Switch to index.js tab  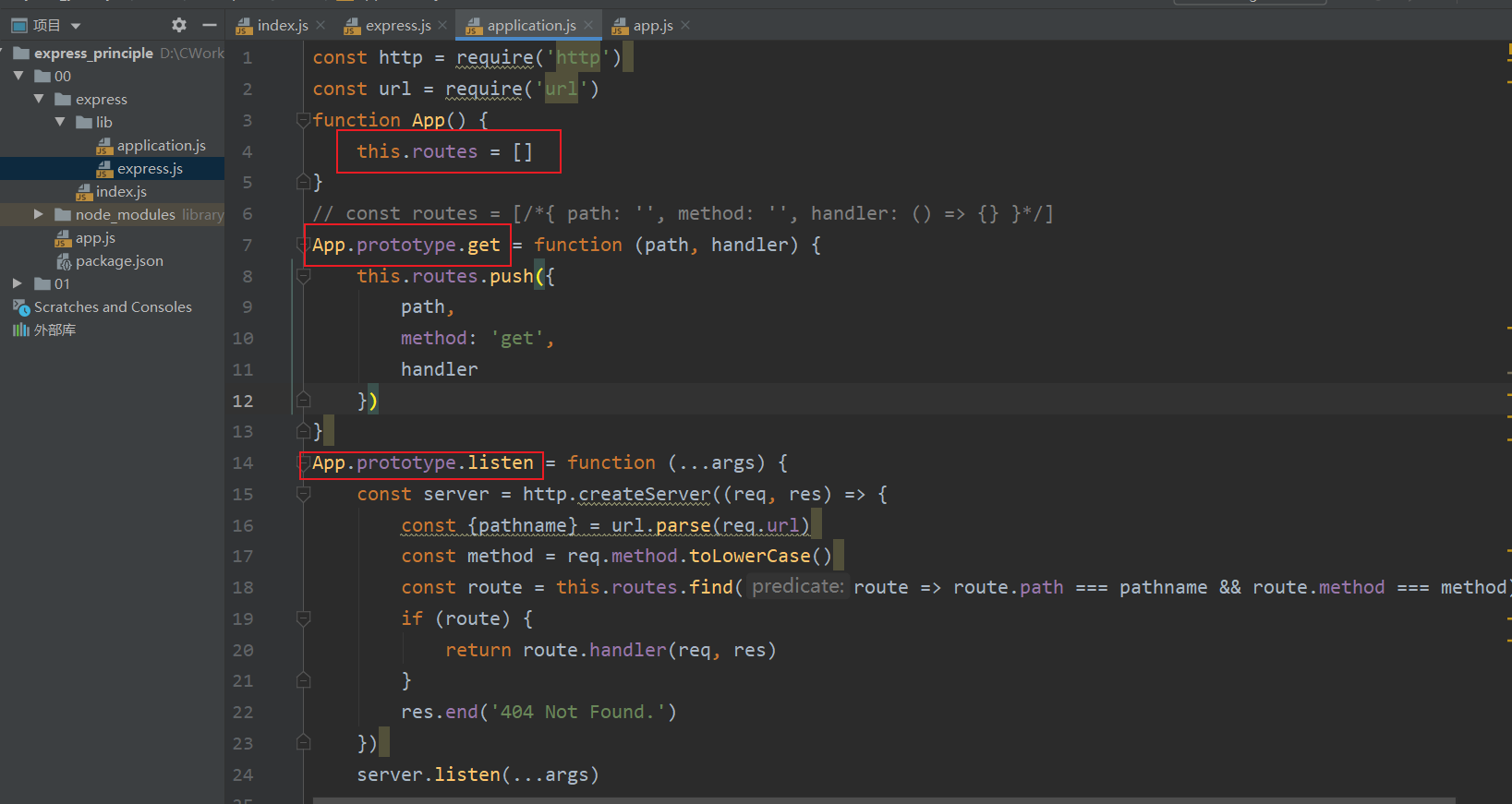pyautogui.click(x=283, y=26)
